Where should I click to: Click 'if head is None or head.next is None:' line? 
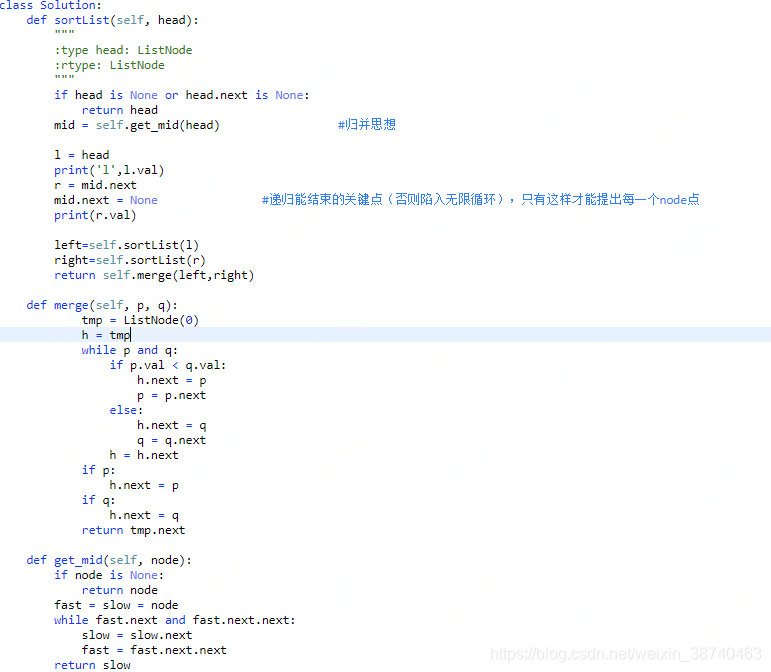click(181, 95)
